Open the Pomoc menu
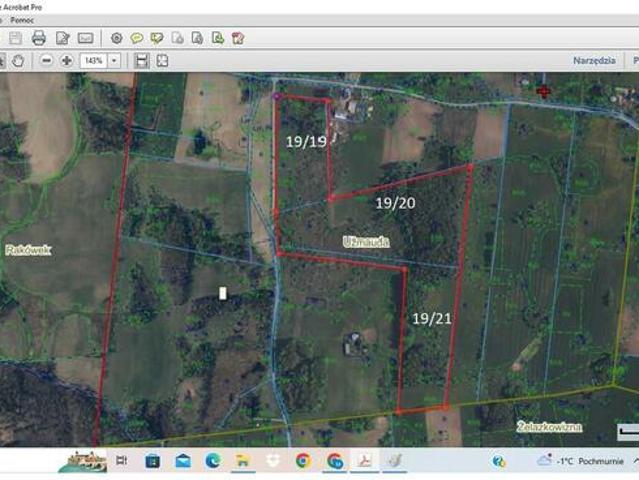The width and height of the screenshot is (639, 480). (x=22, y=19)
